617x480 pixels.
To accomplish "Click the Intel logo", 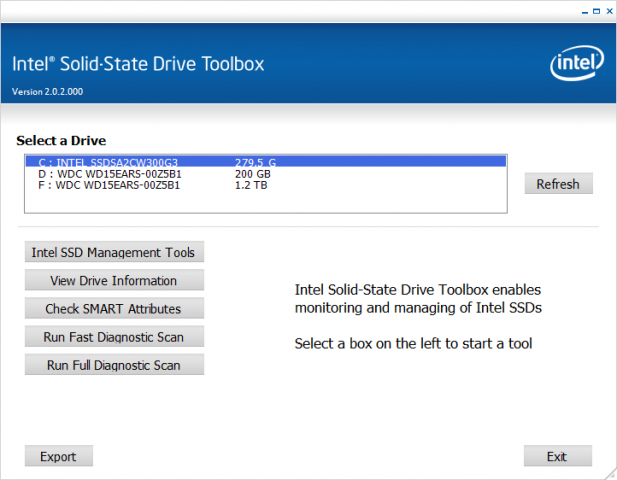I will [577, 63].
